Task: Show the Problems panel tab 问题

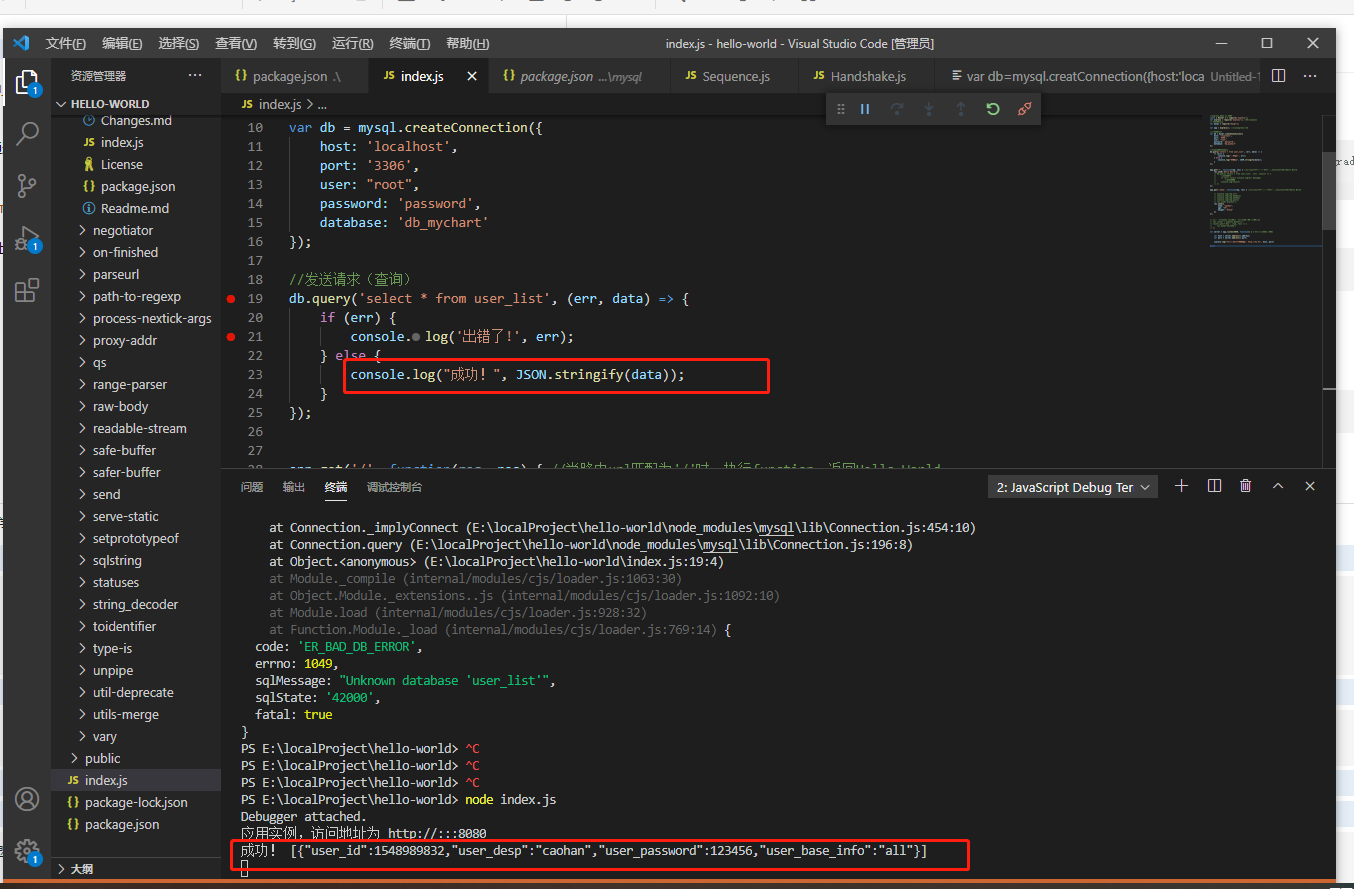Action: 252,487
